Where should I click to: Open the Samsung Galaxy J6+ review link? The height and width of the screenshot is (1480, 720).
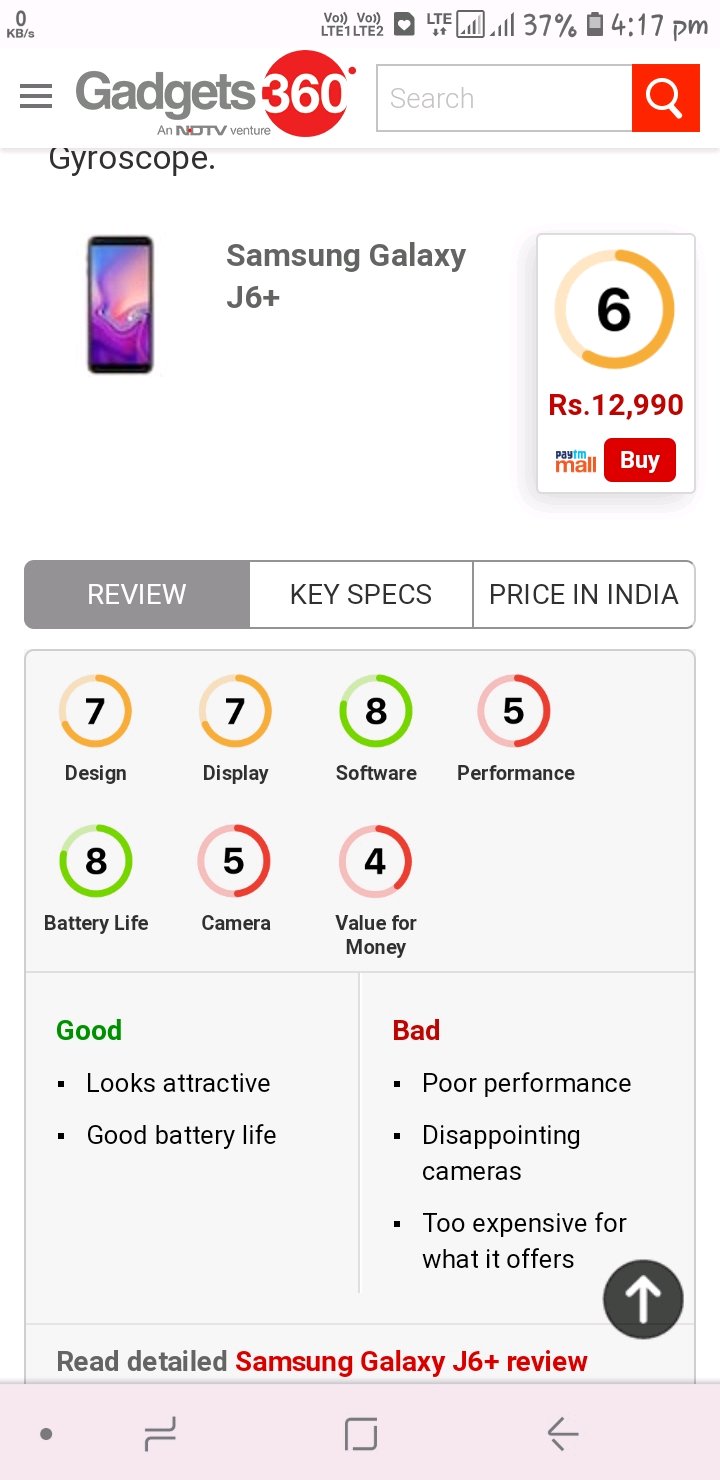[411, 1361]
